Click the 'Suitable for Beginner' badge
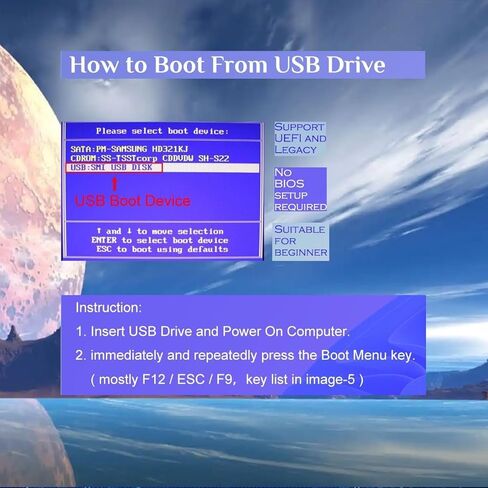488x488 pixels. click(301, 242)
